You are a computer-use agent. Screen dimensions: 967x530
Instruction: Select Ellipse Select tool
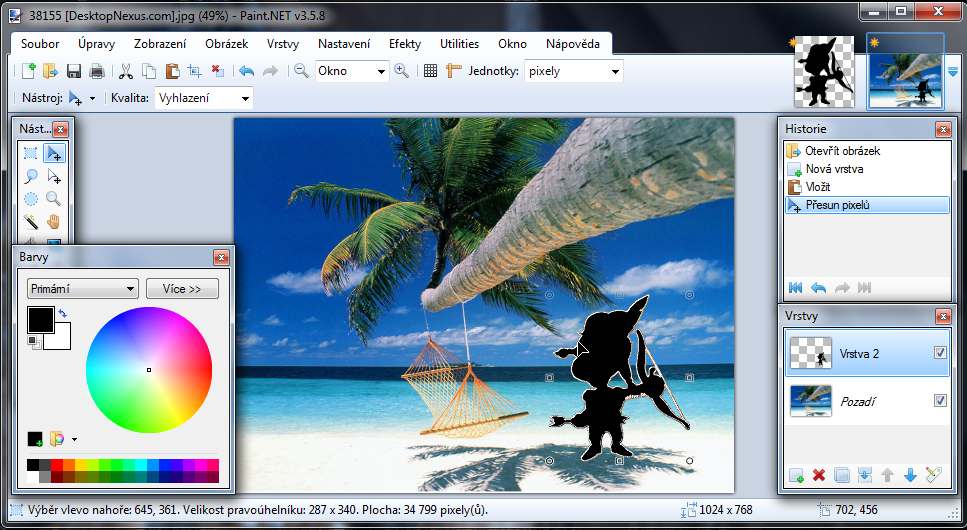(x=30, y=199)
